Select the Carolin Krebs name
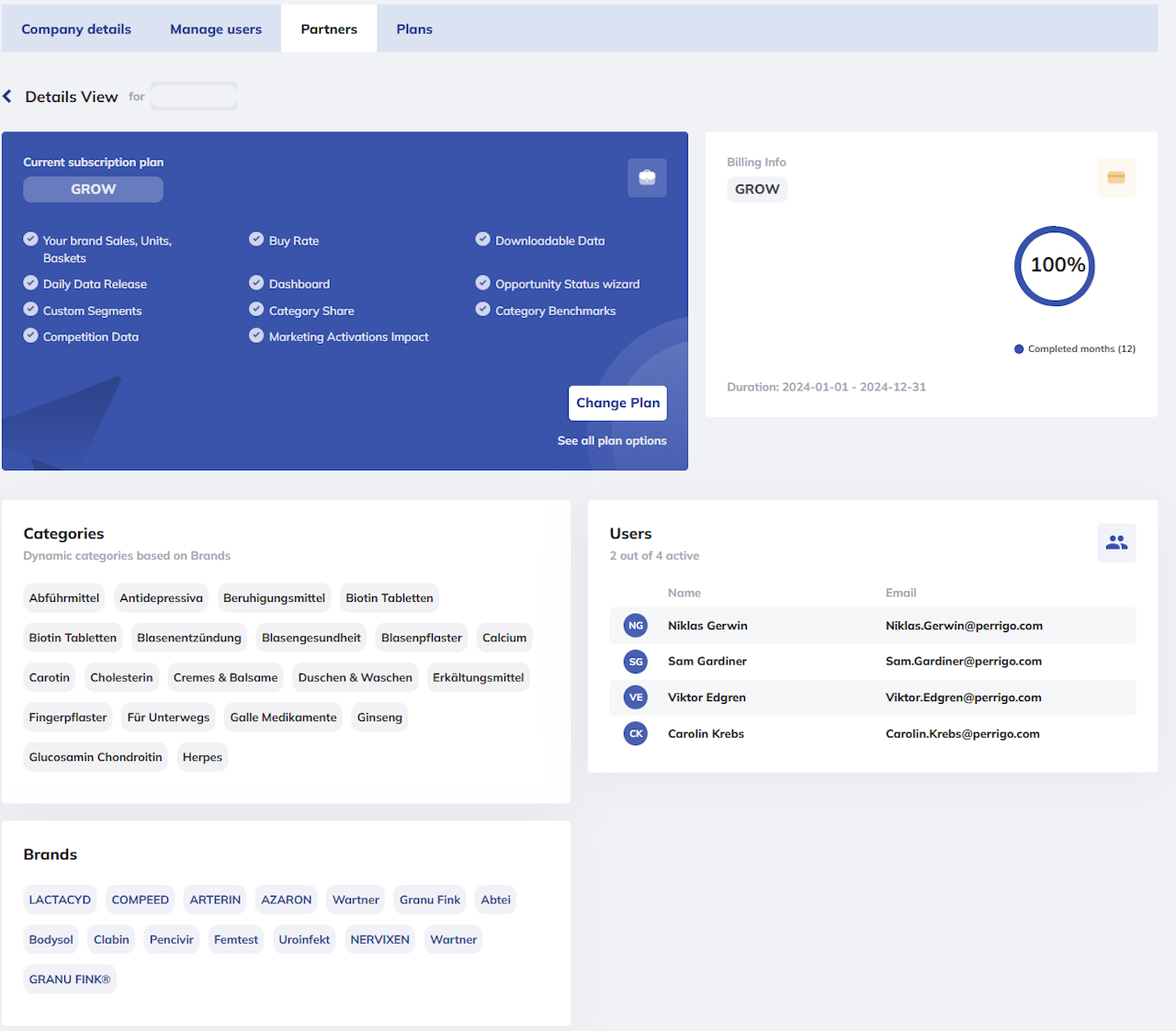The height and width of the screenshot is (1031, 1176). click(706, 733)
